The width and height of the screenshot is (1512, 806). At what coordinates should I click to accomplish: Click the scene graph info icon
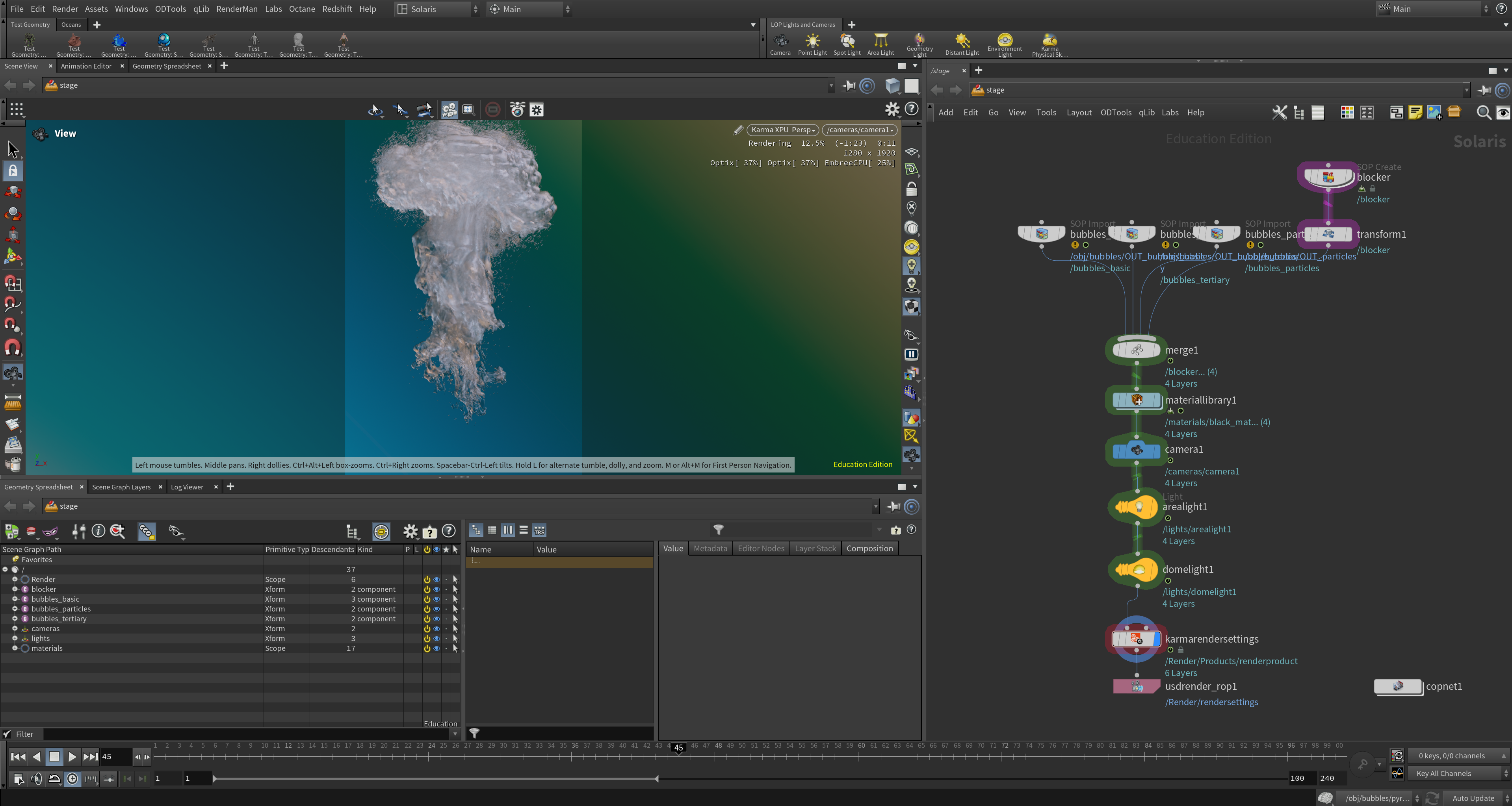coord(98,531)
